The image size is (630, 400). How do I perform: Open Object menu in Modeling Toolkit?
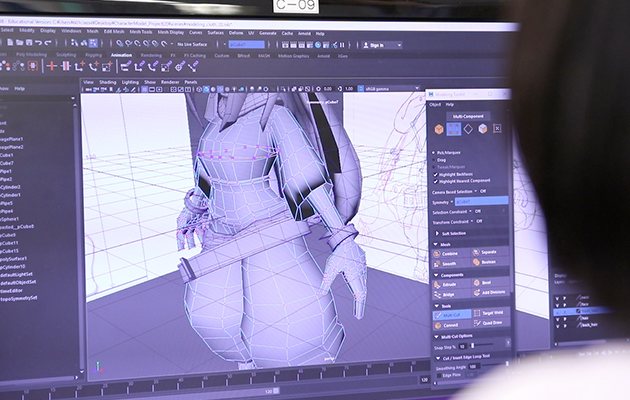[435, 105]
